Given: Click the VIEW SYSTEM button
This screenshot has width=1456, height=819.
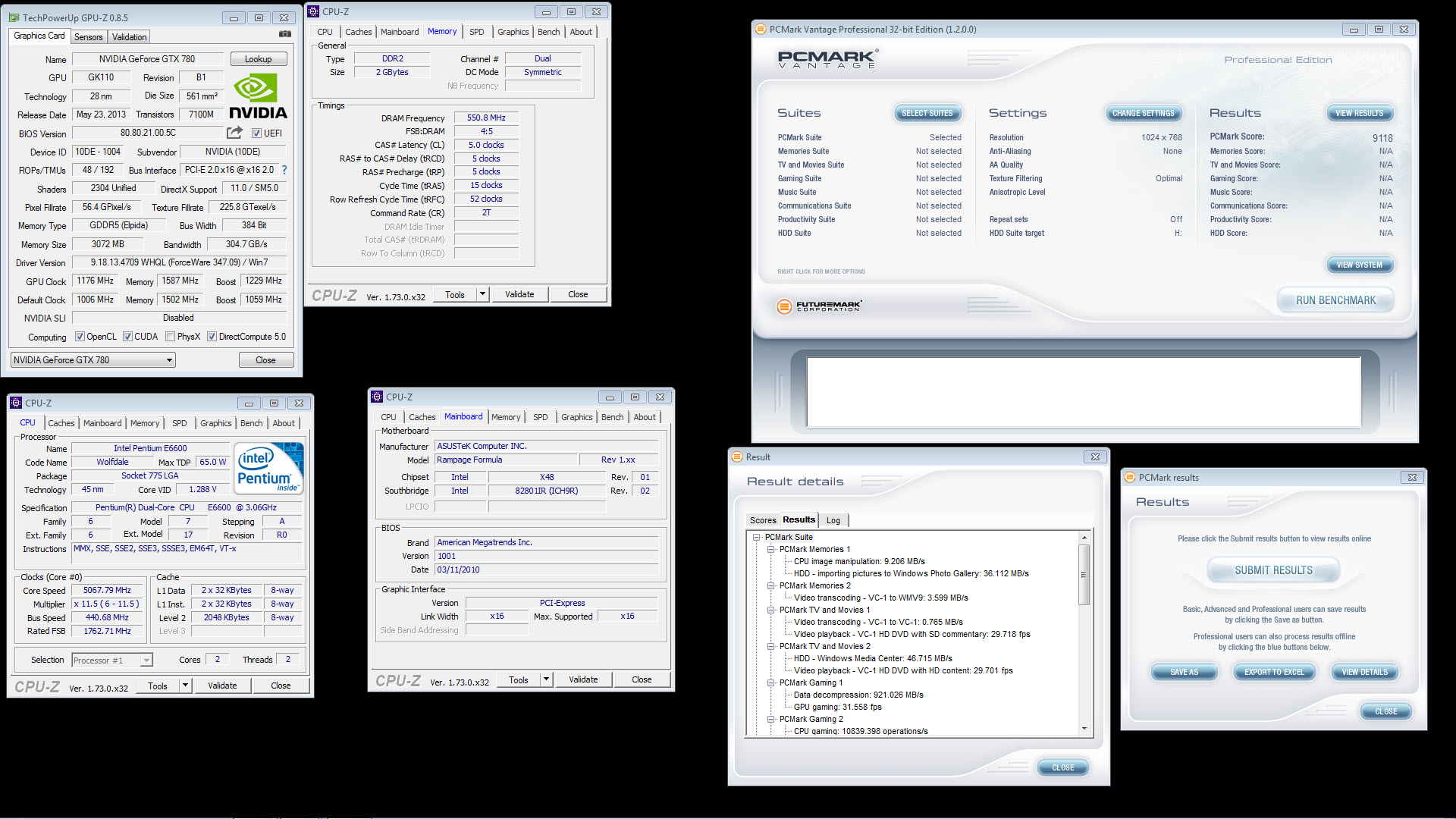Looking at the screenshot, I should coord(1359,265).
